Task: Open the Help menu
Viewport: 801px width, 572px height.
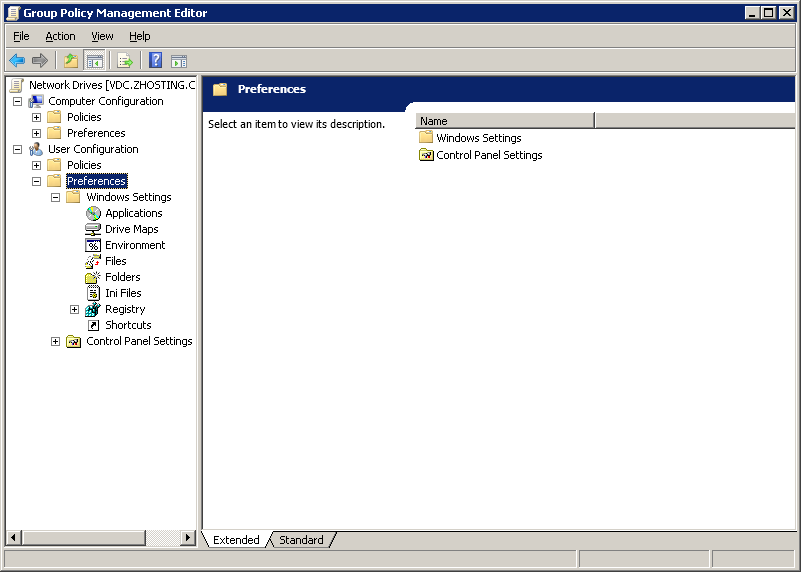Action: (139, 36)
